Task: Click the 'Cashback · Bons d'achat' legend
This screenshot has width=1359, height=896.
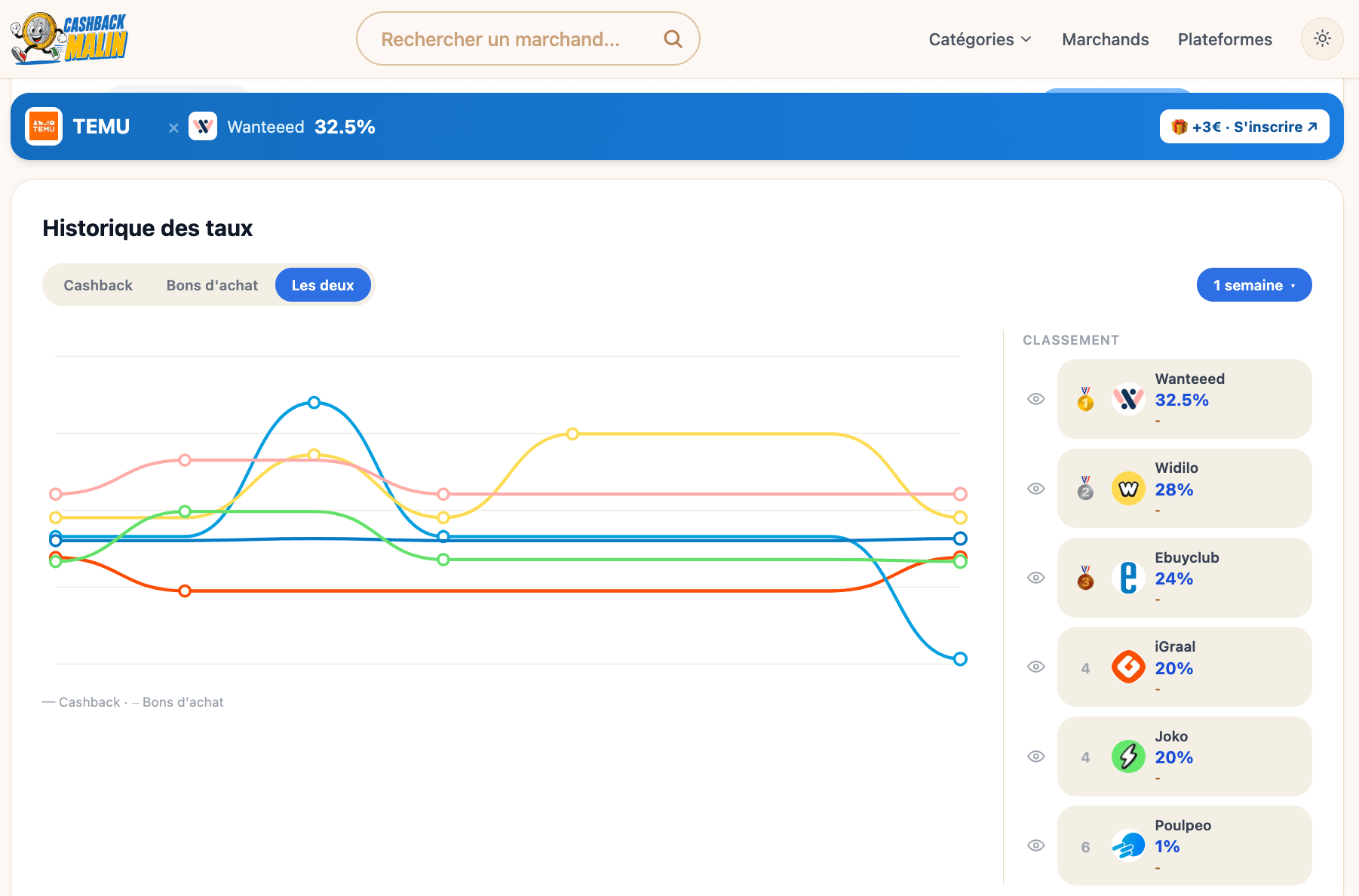Action: [x=133, y=702]
